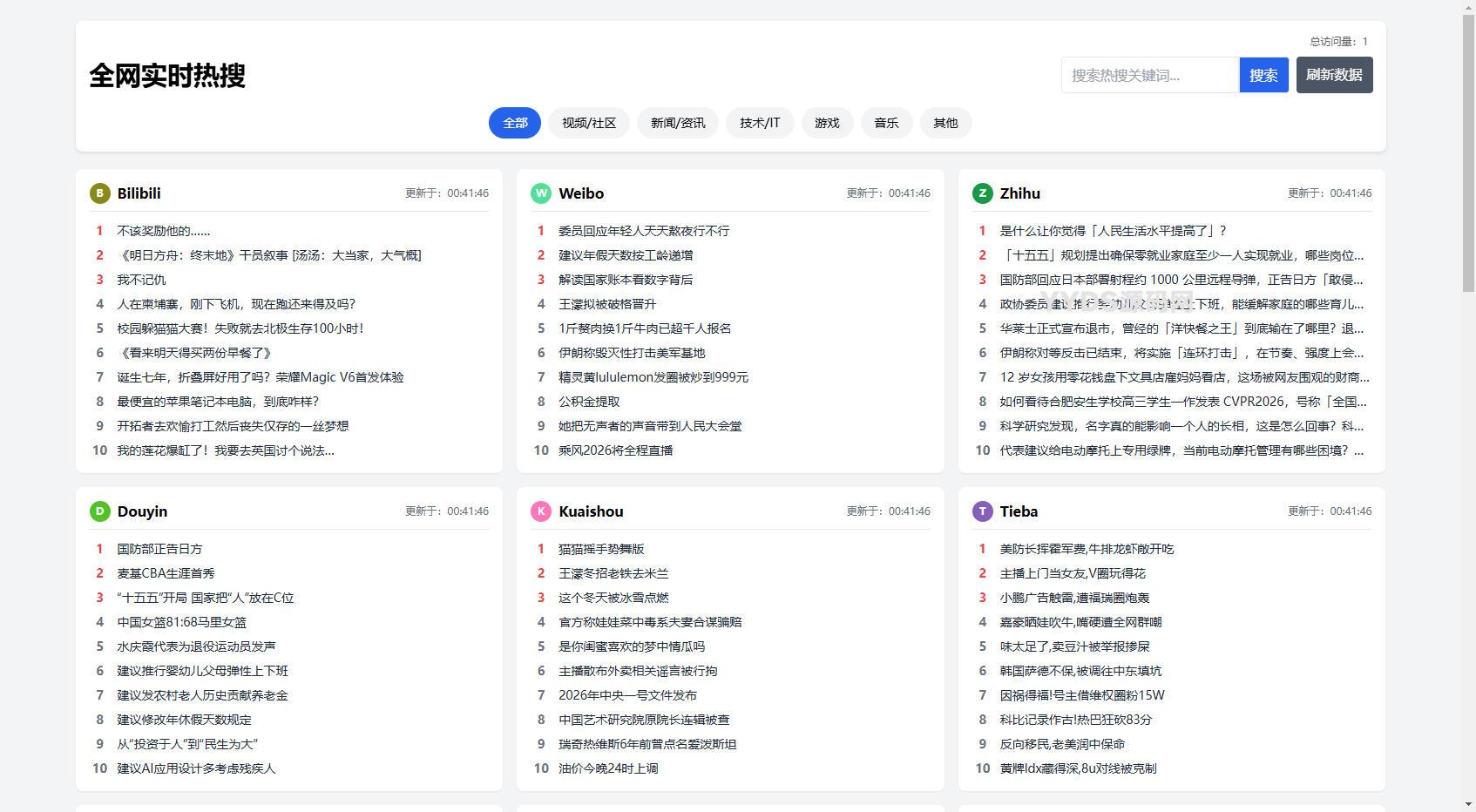Click the Douyin platform icon
This screenshot has width=1476, height=812.
pos(99,511)
